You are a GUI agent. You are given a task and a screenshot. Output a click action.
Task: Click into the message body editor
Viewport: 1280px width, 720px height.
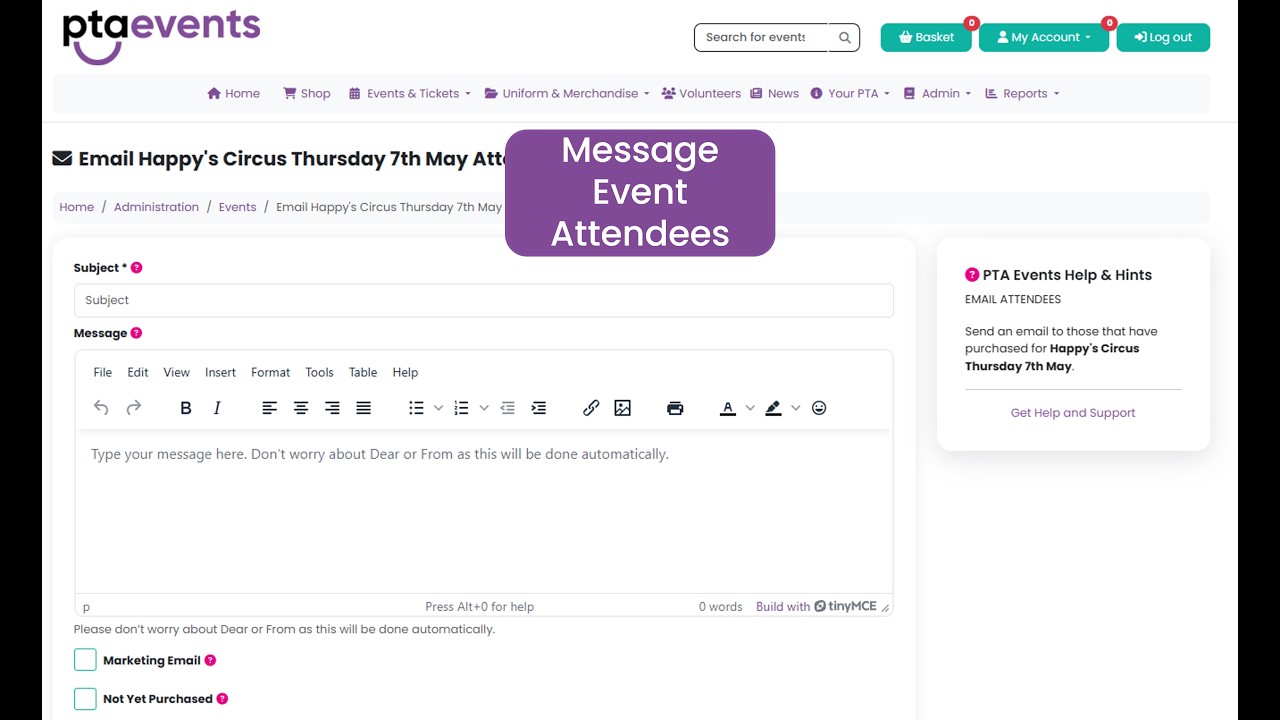(x=484, y=512)
